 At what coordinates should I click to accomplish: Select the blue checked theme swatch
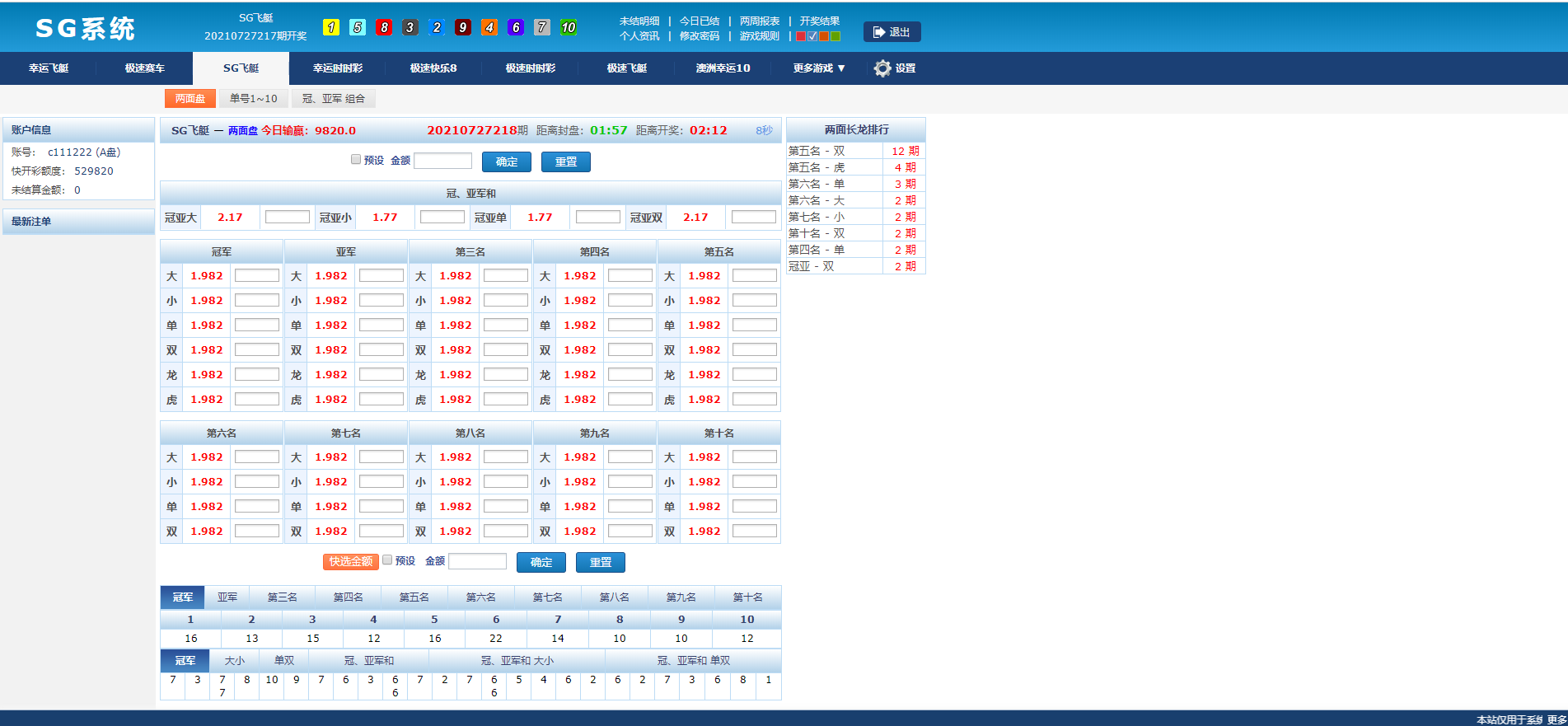[x=812, y=36]
